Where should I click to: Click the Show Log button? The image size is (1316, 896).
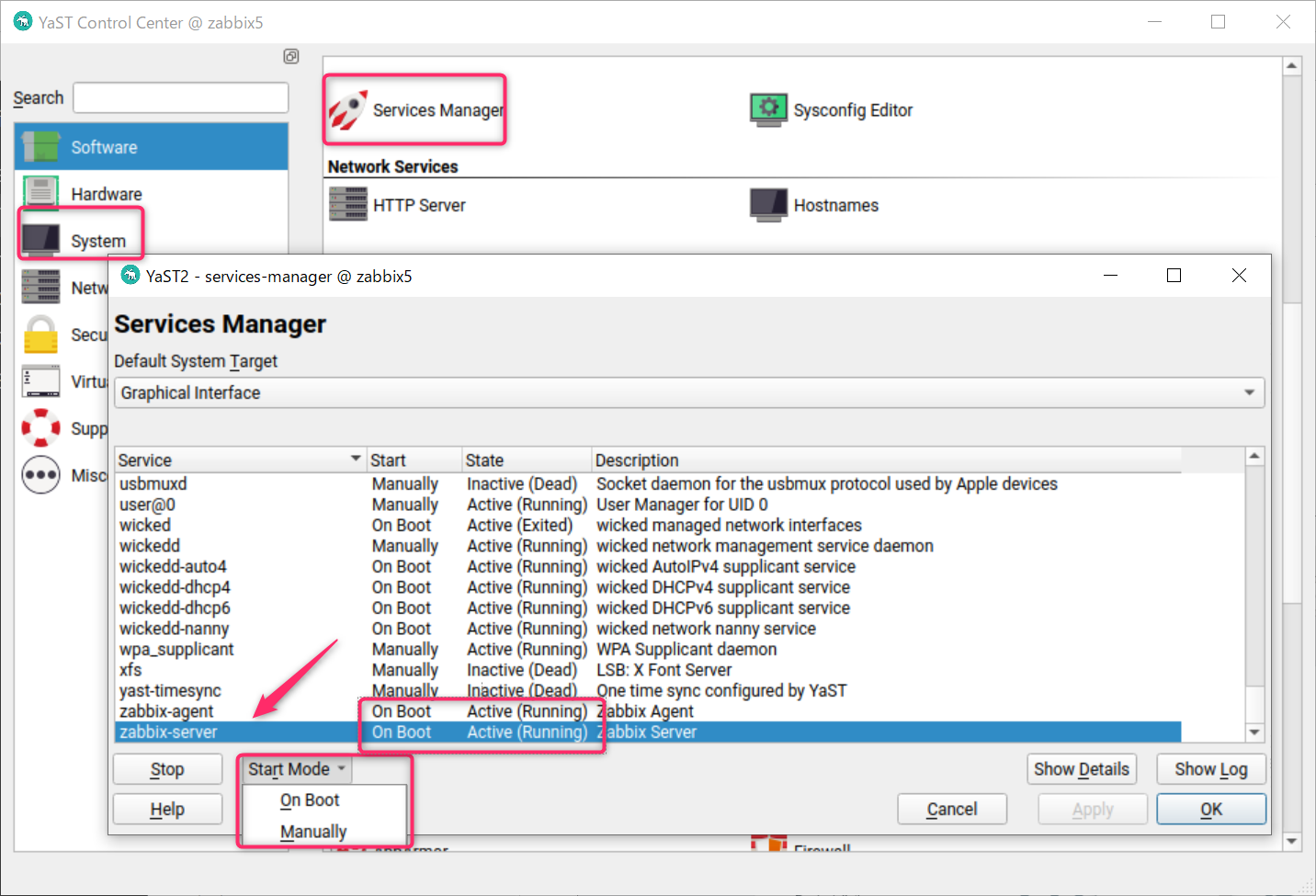pos(1211,769)
